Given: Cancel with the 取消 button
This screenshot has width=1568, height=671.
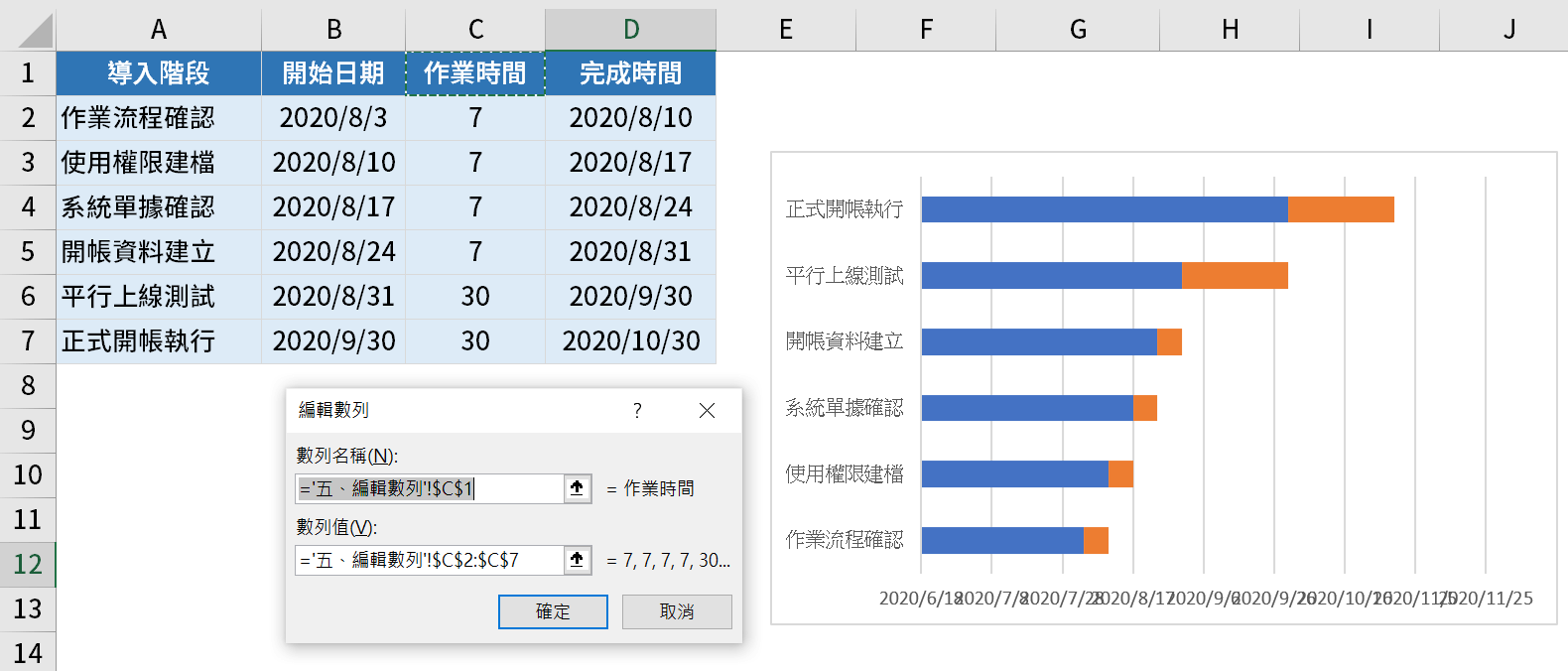Looking at the screenshot, I should click(677, 611).
